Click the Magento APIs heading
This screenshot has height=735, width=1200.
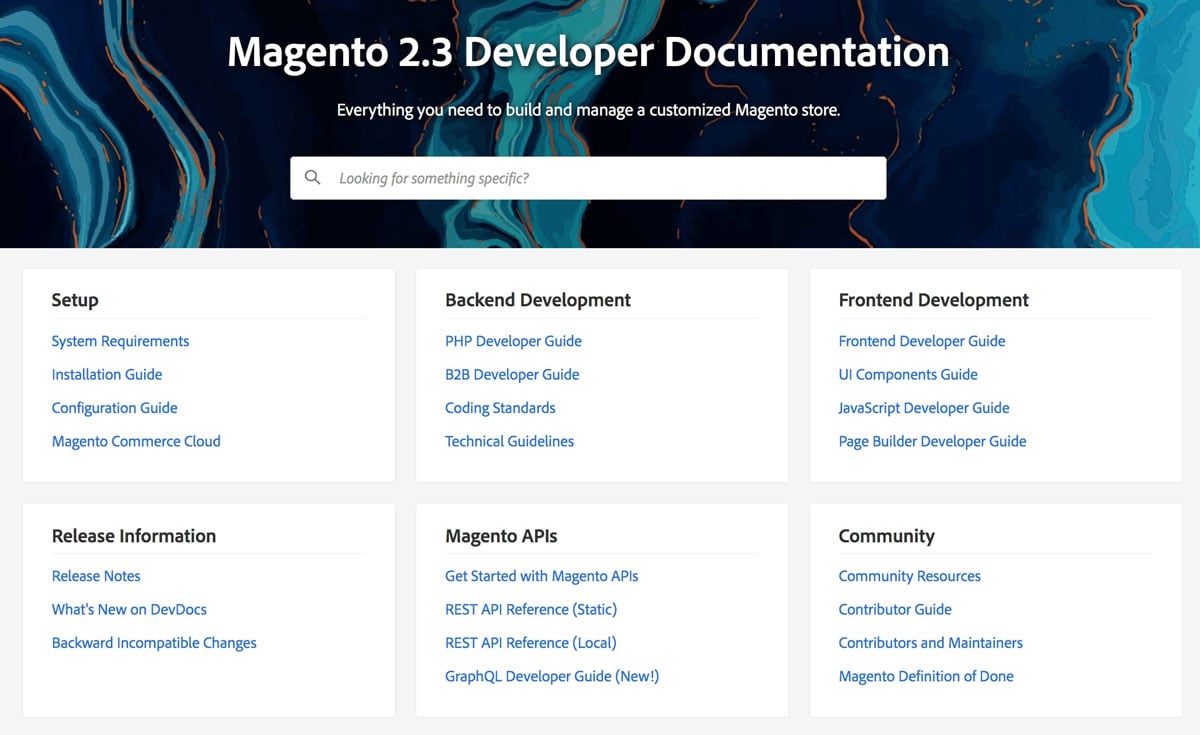501,536
